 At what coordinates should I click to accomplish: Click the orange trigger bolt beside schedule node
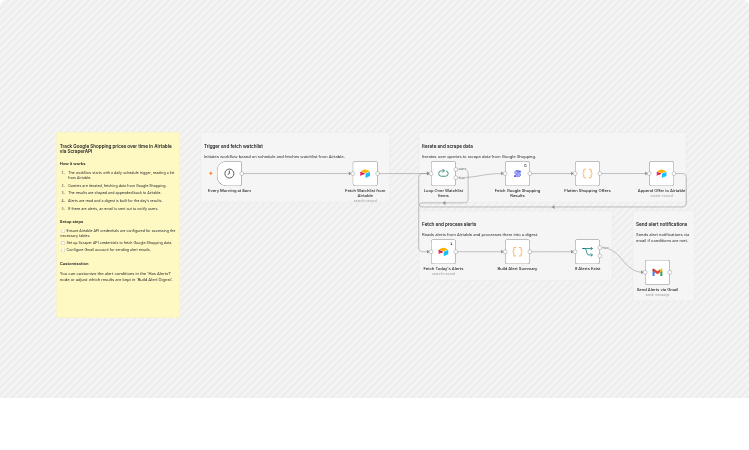211,173
